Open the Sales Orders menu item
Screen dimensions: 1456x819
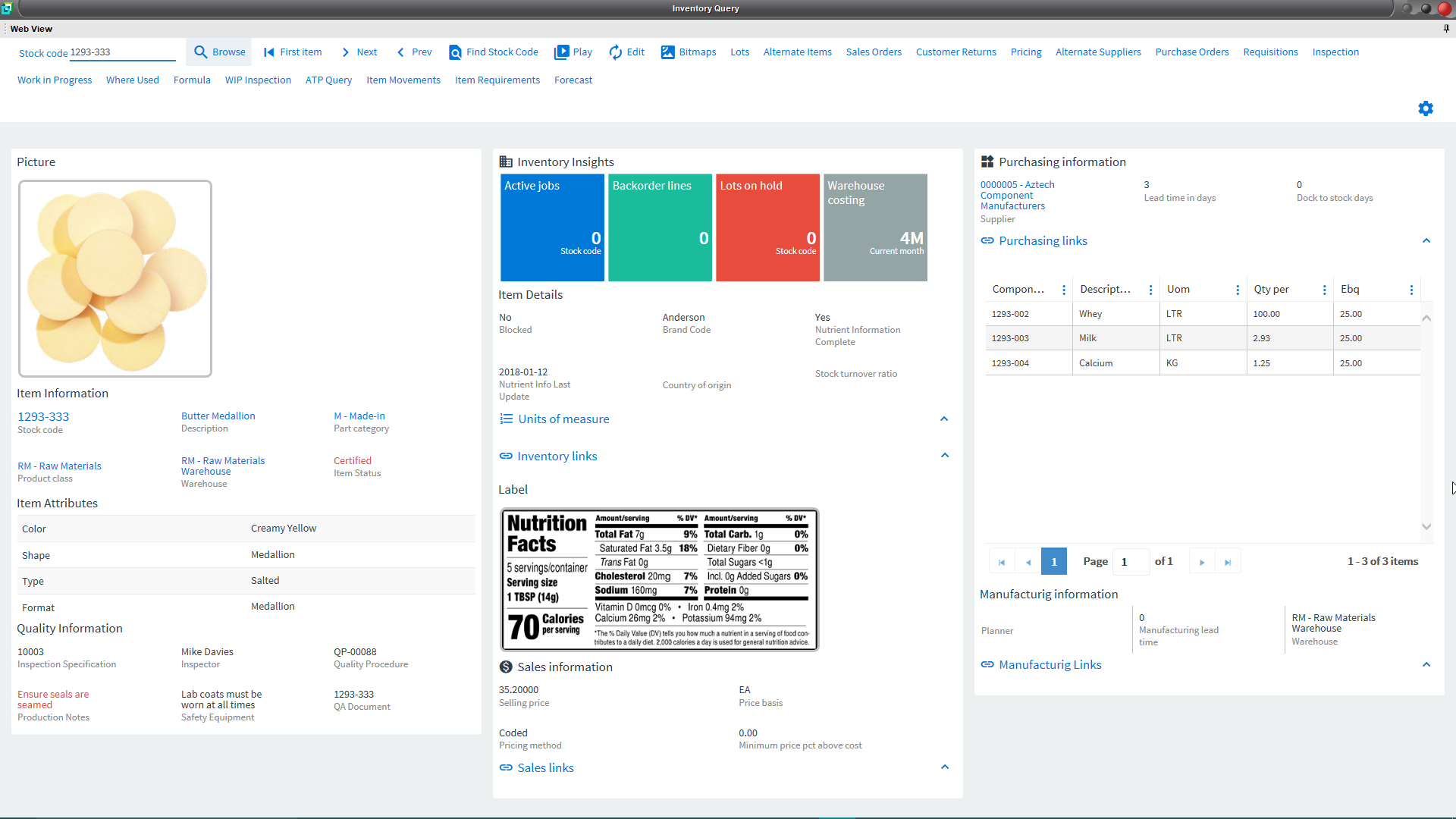tap(874, 52)
